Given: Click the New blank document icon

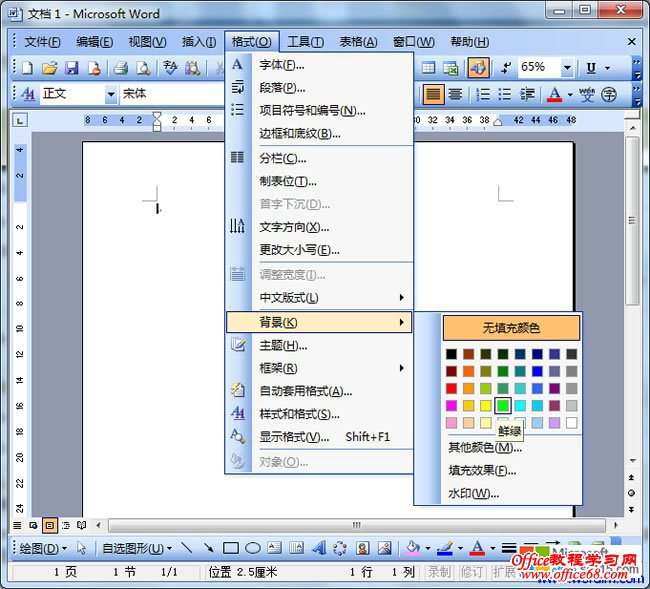Looking at the screenshot, I should coord(27,68).
